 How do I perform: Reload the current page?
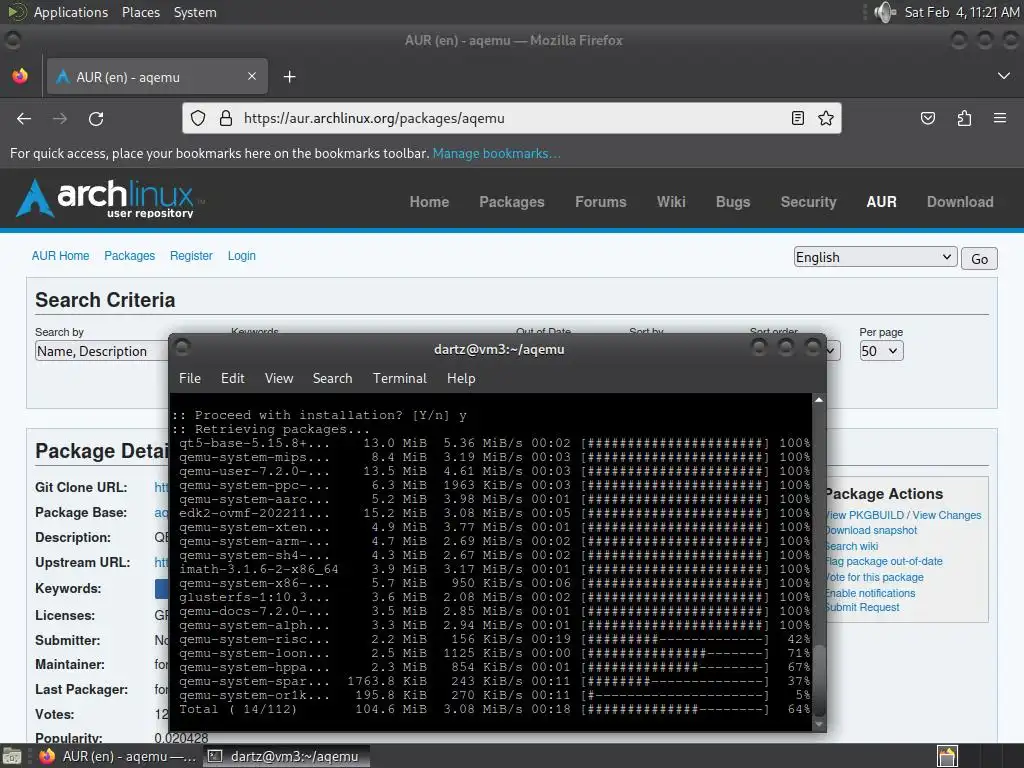tap(96, 119)
